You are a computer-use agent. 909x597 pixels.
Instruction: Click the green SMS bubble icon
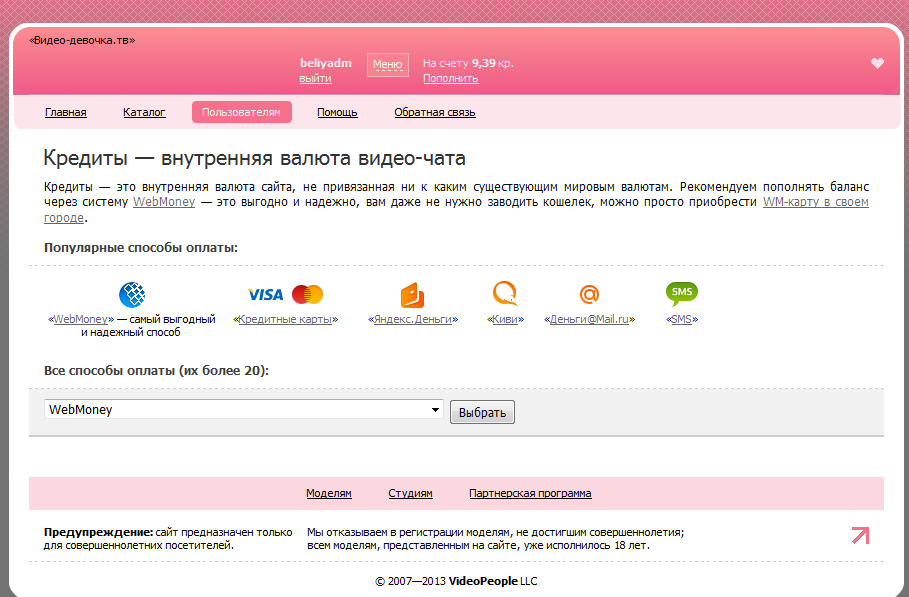coord(682,293)
